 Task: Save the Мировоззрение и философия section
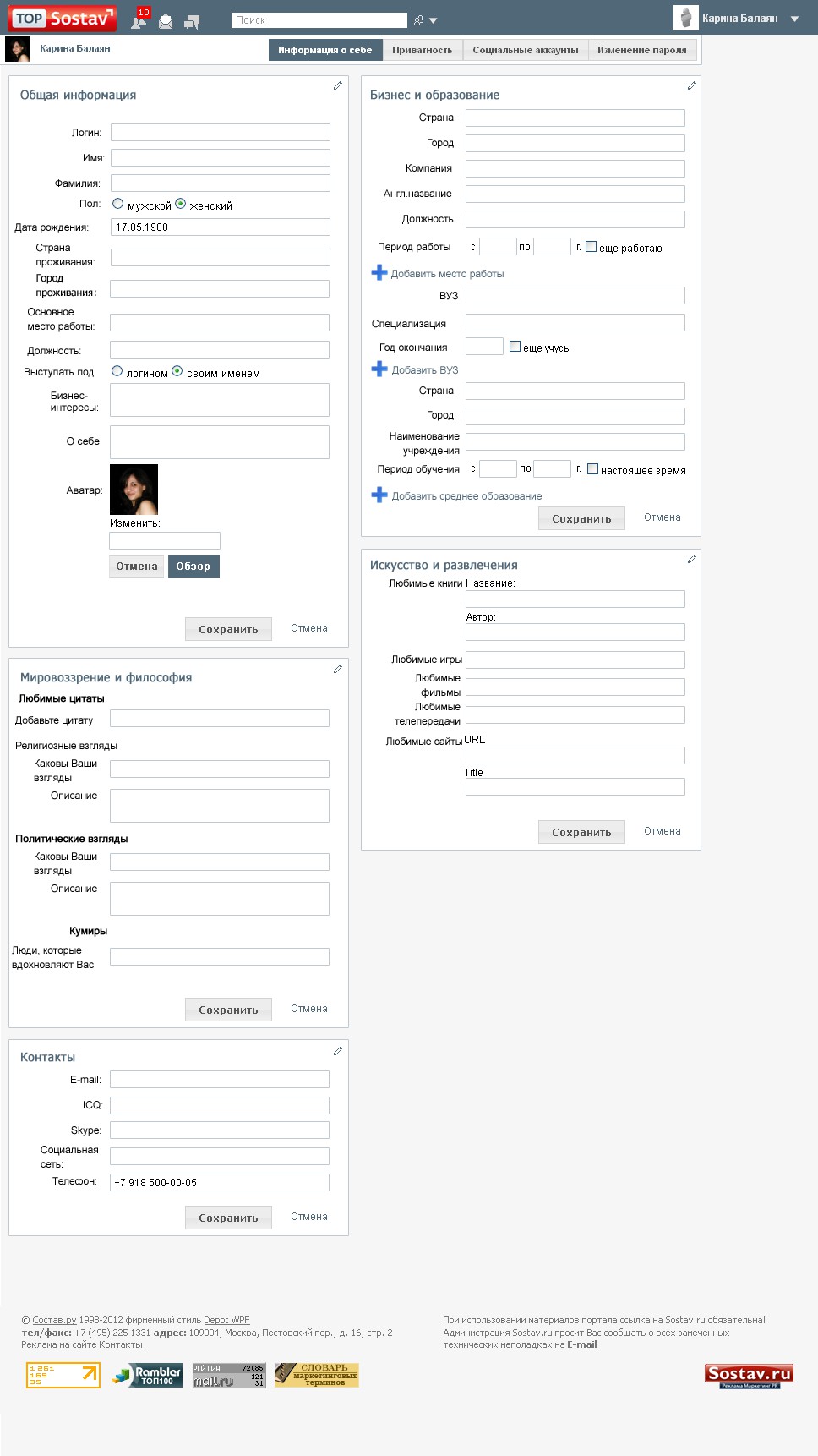tap(228, 1010)
